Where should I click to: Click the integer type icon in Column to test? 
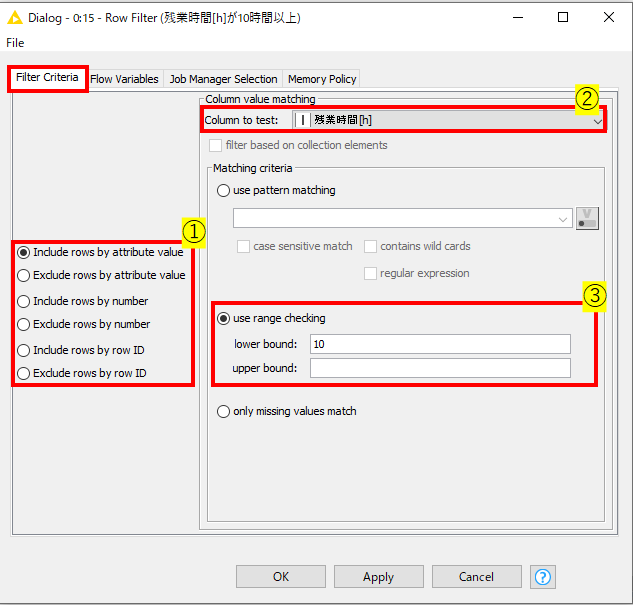302,120
